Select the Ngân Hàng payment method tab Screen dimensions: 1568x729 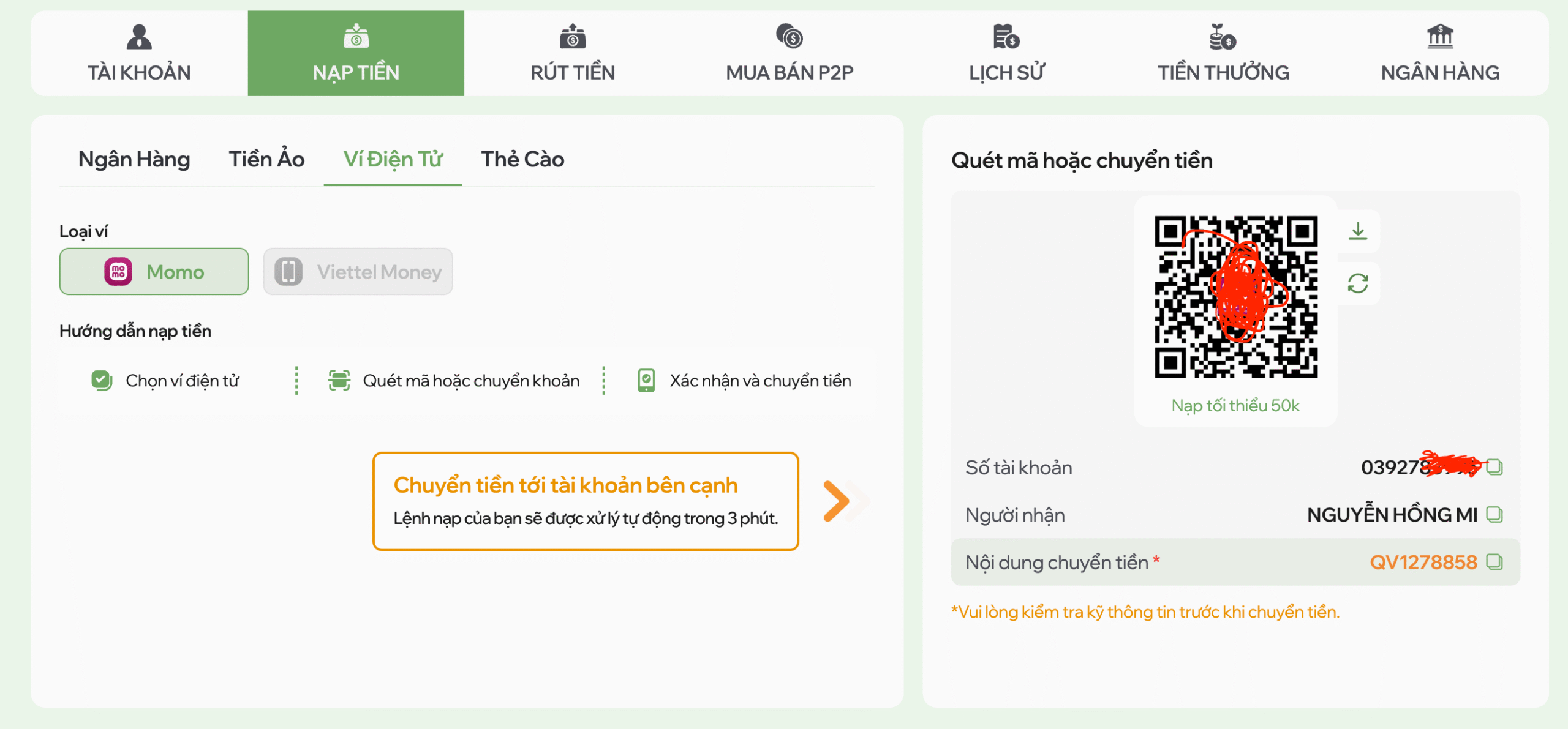pos(134,159)
